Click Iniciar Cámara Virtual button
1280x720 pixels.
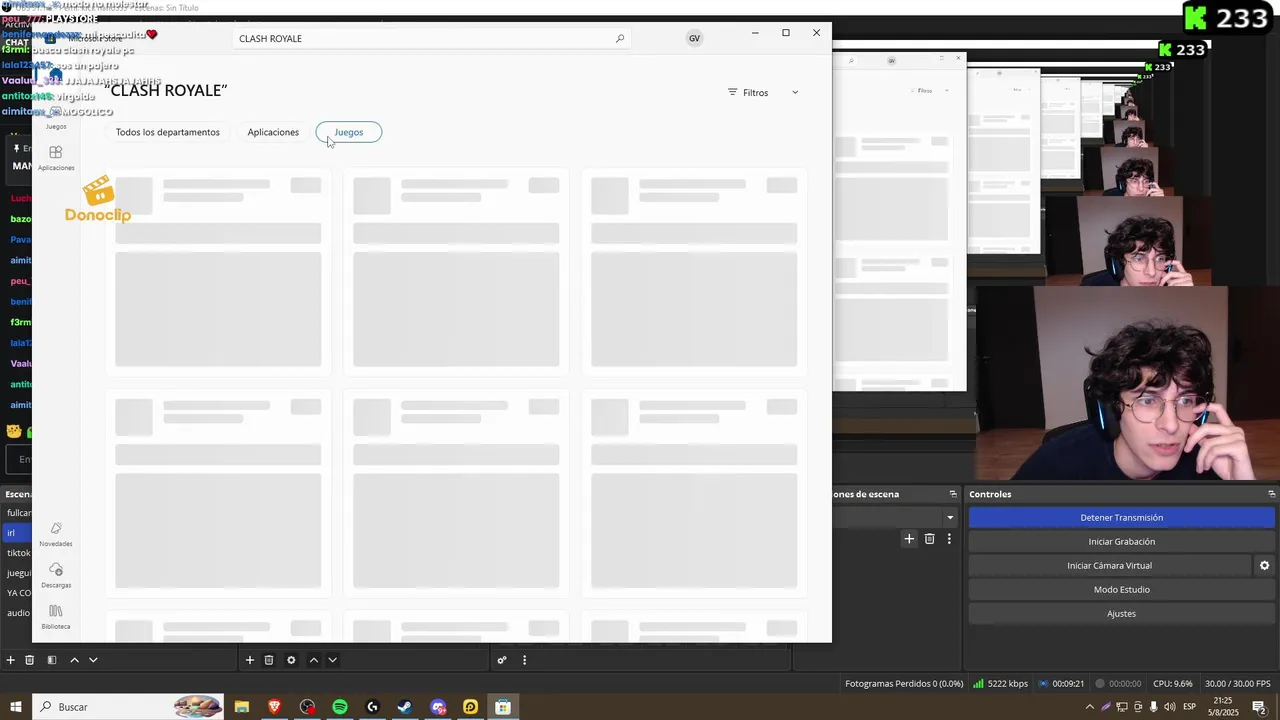pos(1109,566)
